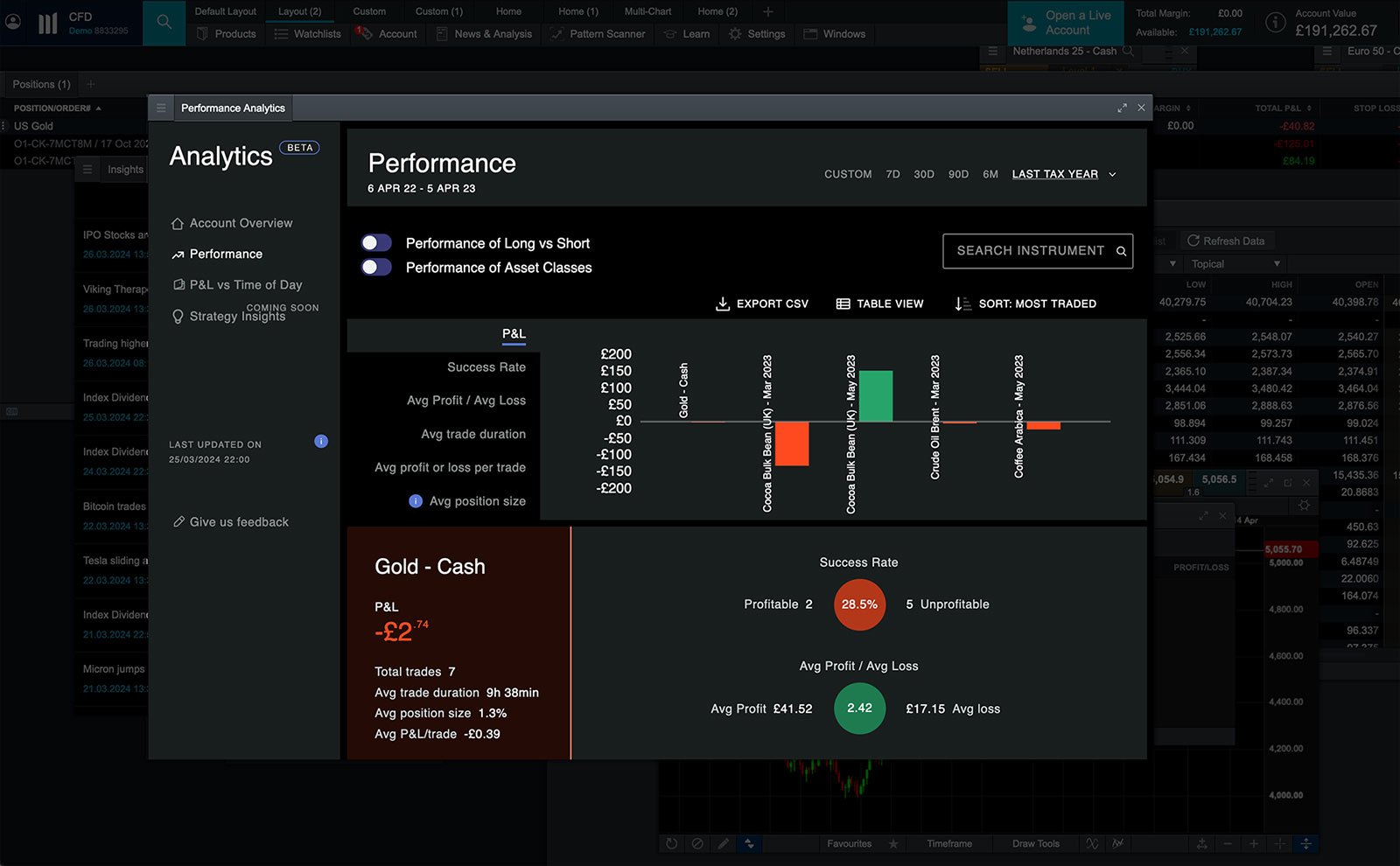Click the info icon beside Avg position size

click(416, 501)
